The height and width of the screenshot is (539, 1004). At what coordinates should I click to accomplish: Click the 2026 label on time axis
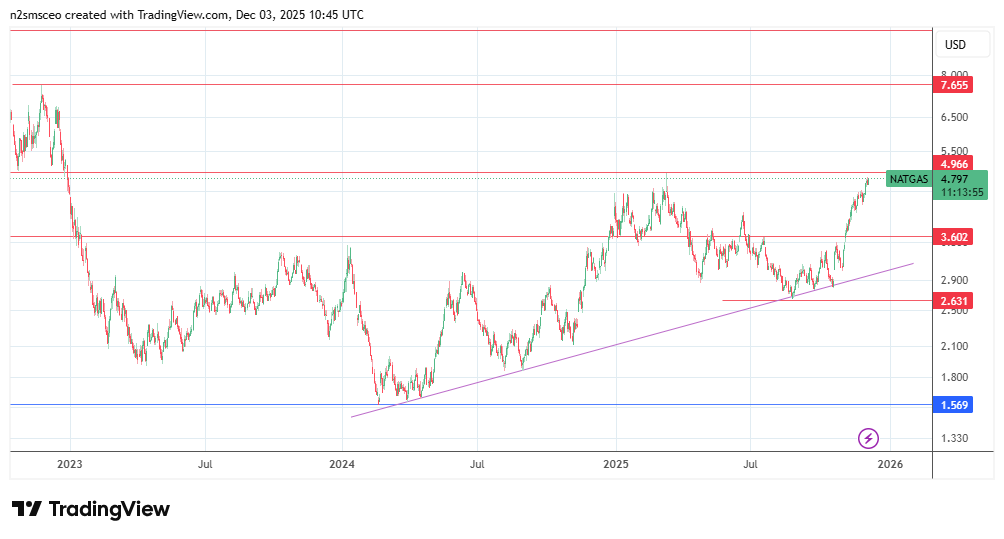pos(890,464)
